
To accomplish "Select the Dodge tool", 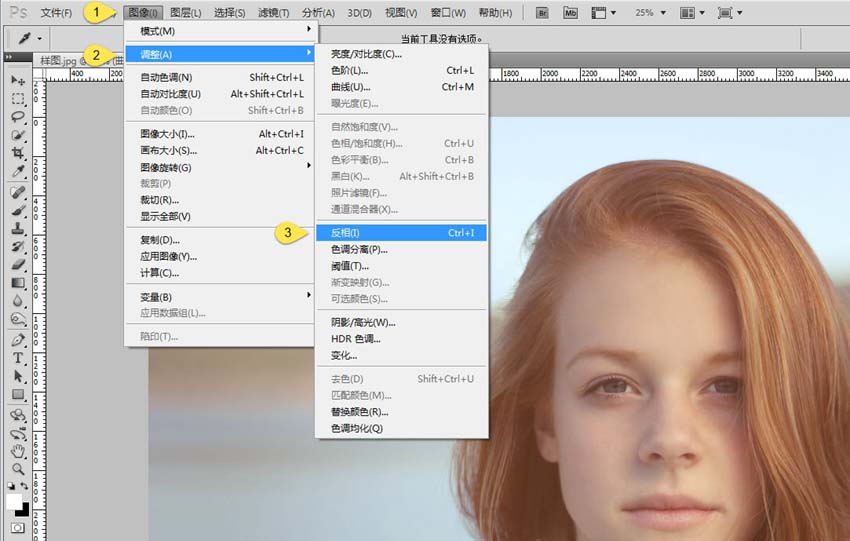I will coord(18,319).
